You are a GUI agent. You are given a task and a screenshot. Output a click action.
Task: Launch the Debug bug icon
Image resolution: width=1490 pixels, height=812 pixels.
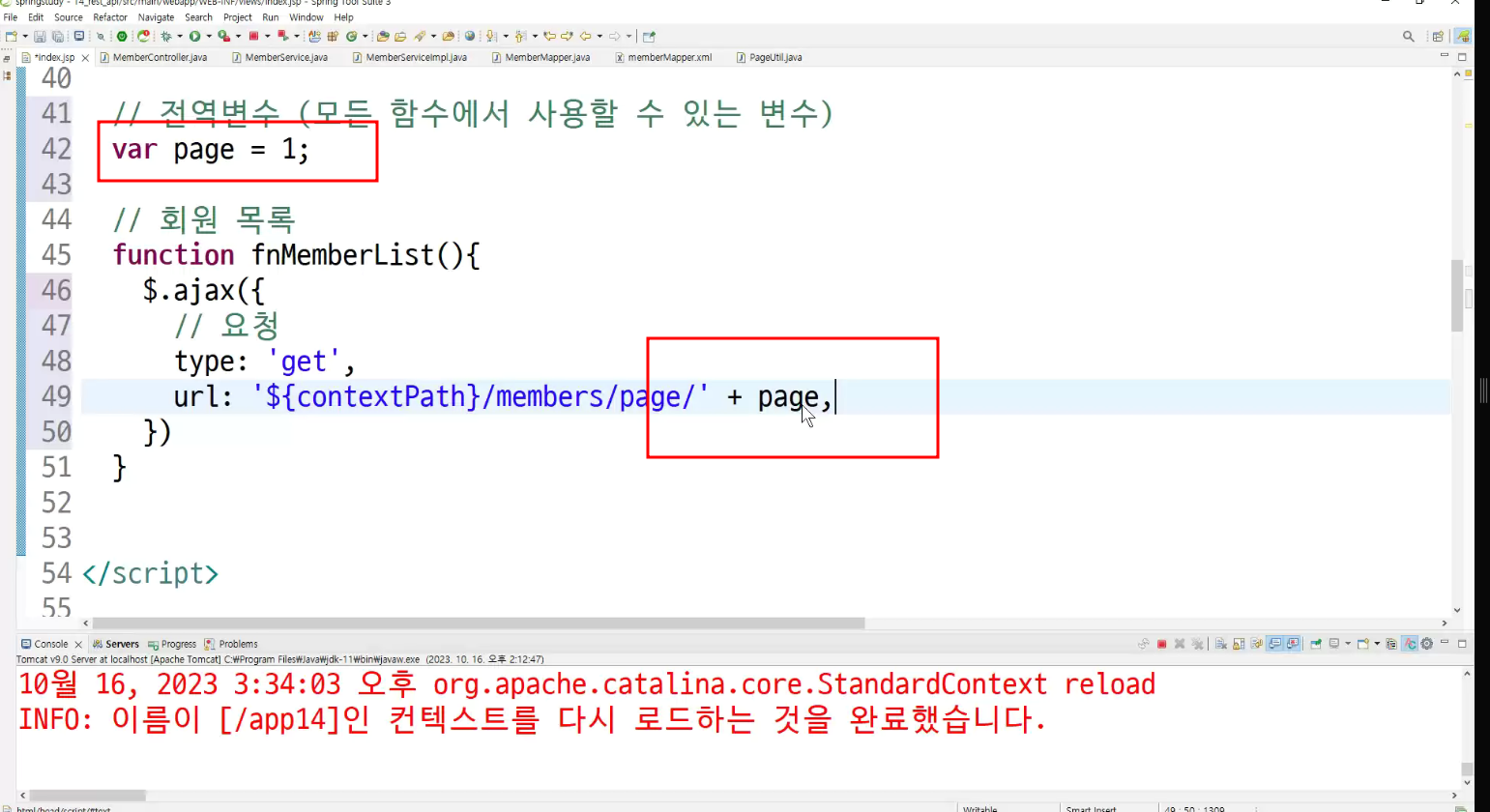tap(166, 37)
